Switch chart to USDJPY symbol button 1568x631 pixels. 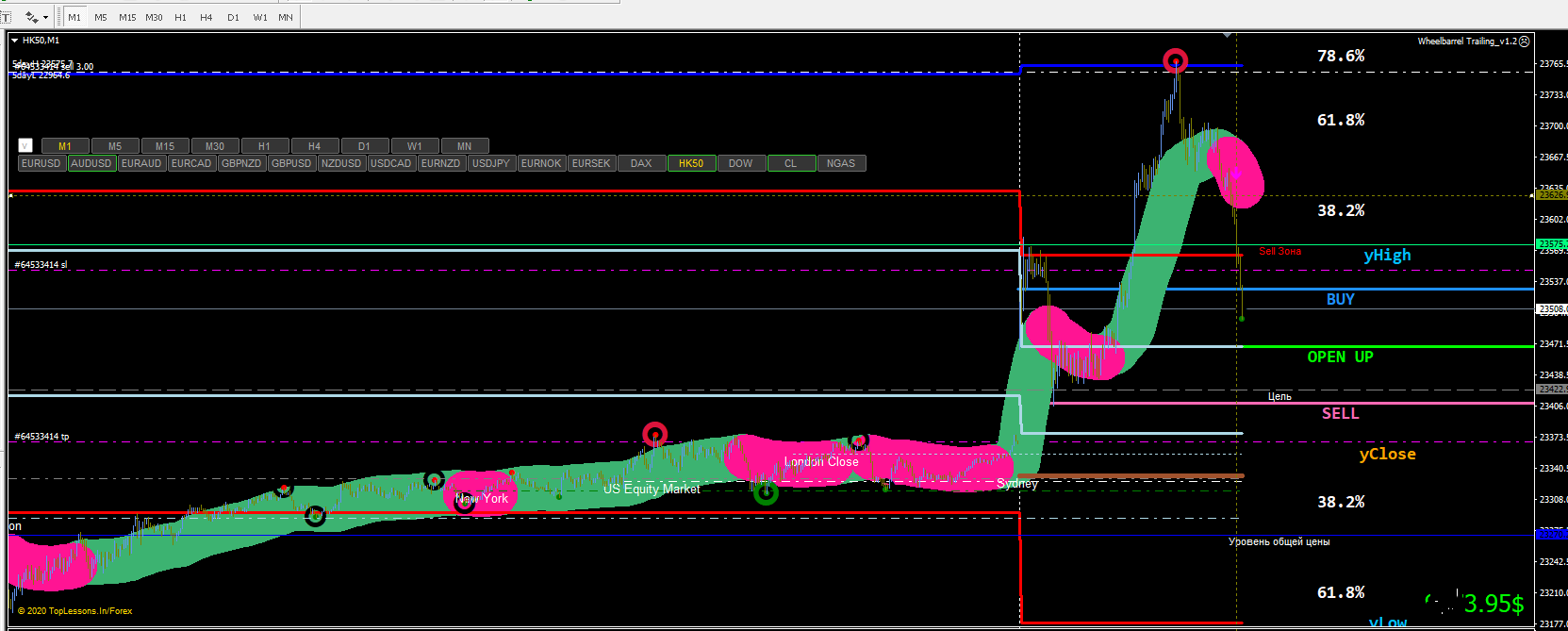(491, 163)
